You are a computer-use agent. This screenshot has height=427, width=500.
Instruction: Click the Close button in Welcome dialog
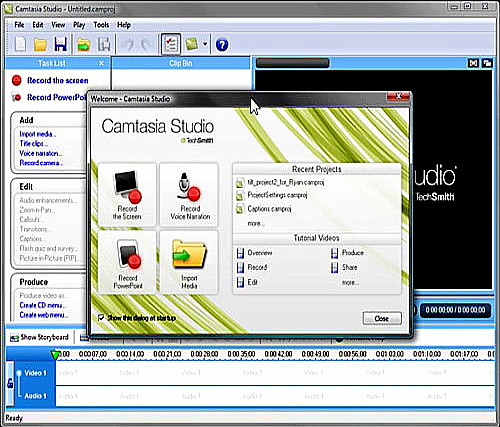(382, 319)
